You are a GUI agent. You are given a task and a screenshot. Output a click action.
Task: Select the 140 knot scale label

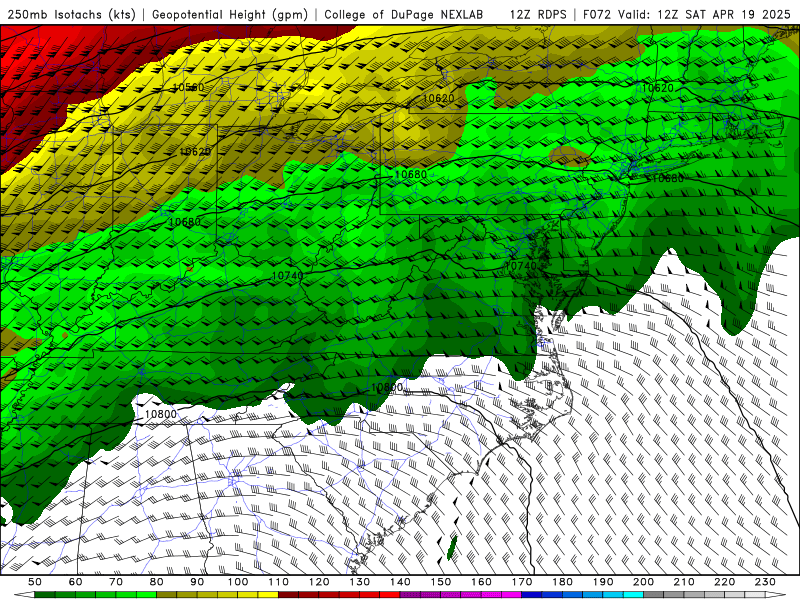pos(400,582)
